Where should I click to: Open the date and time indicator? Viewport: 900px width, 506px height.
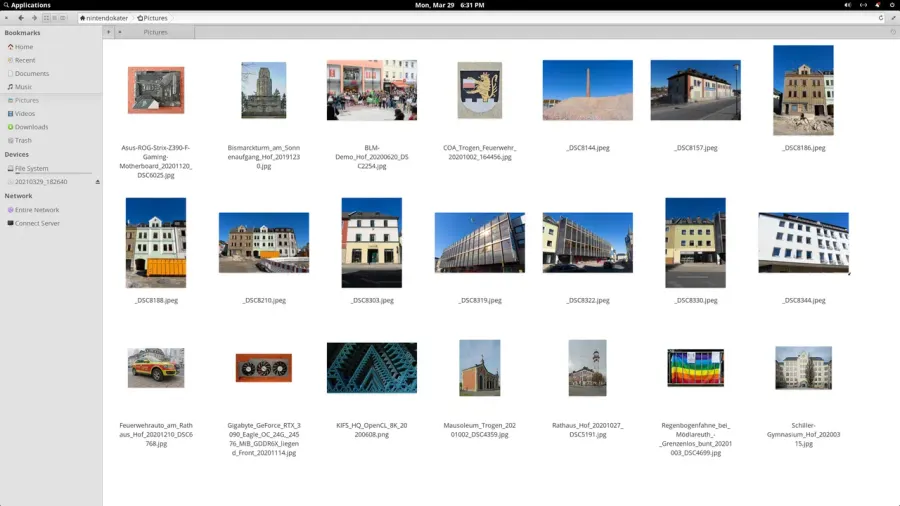coord(449,5)
